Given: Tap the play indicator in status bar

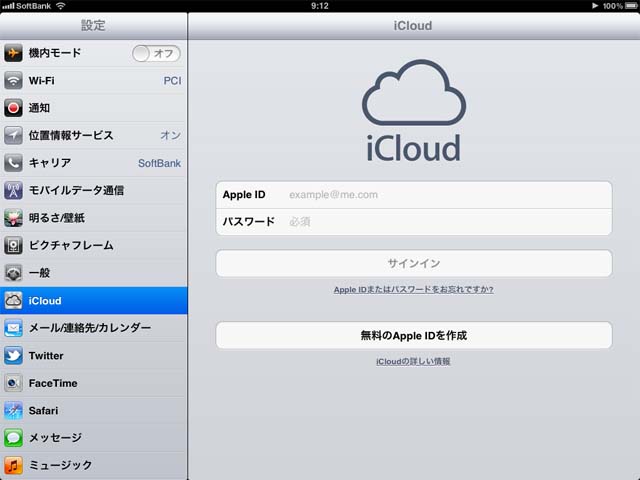Looking at the screenshot, I should pos(595,6).
